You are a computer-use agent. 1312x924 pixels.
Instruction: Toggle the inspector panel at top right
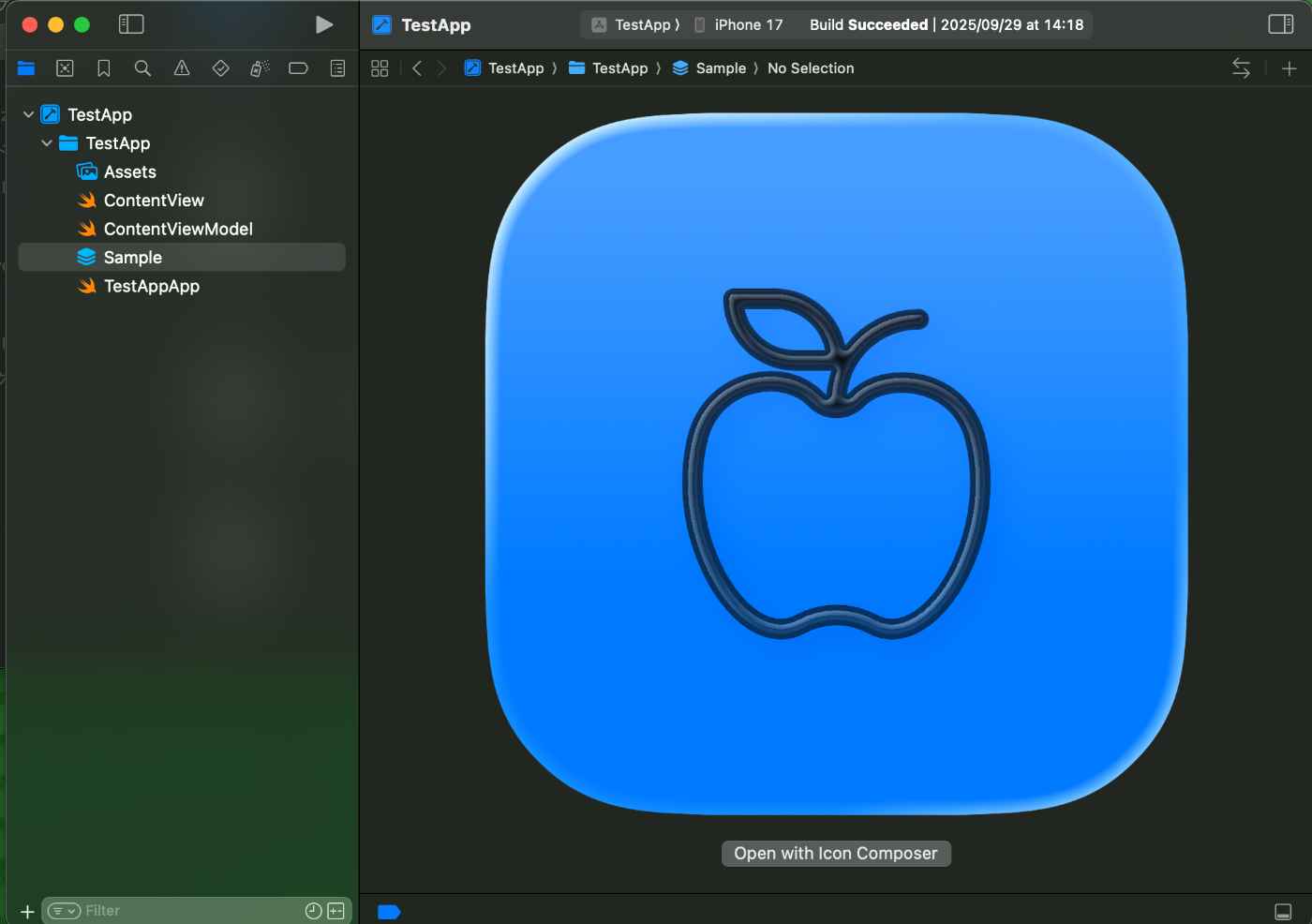tap(1281, 24)
